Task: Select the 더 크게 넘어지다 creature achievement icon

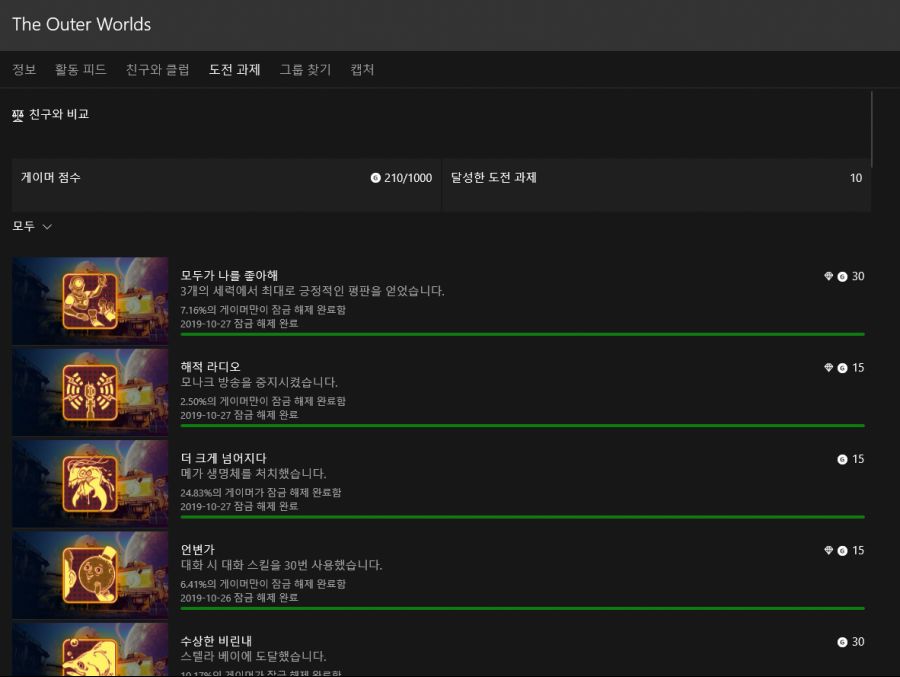Action: click(90, 483)
